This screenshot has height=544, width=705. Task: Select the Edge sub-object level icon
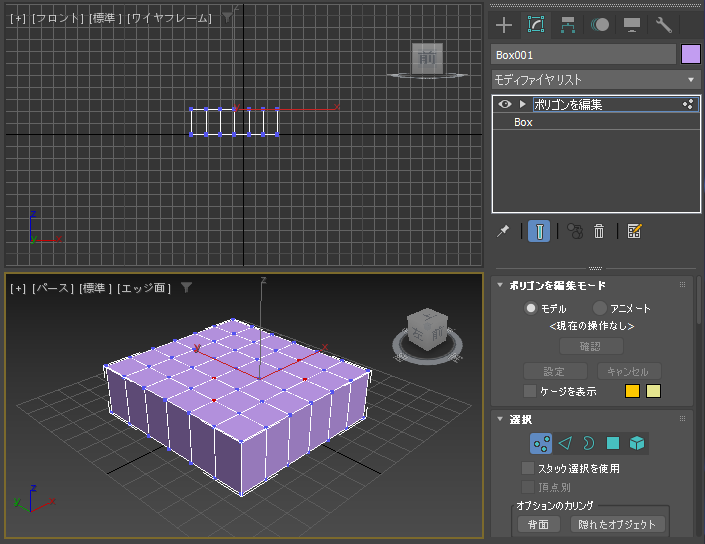tap(565, 443)
